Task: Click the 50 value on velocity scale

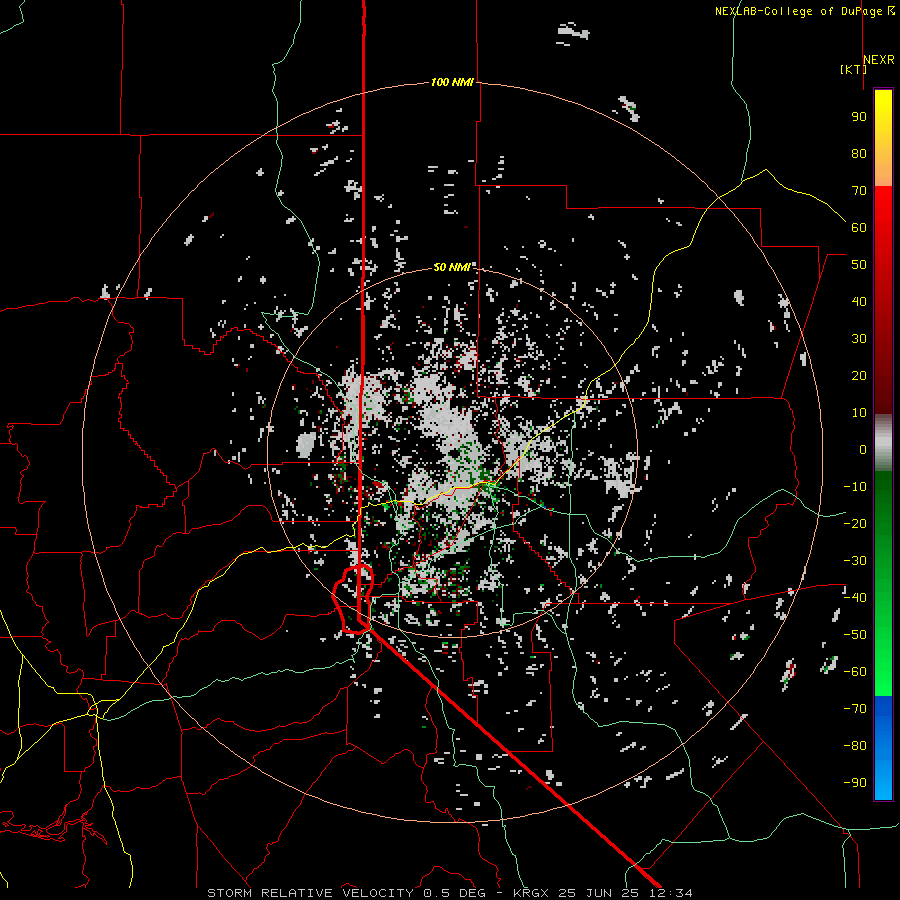Action: pos(859,265)
